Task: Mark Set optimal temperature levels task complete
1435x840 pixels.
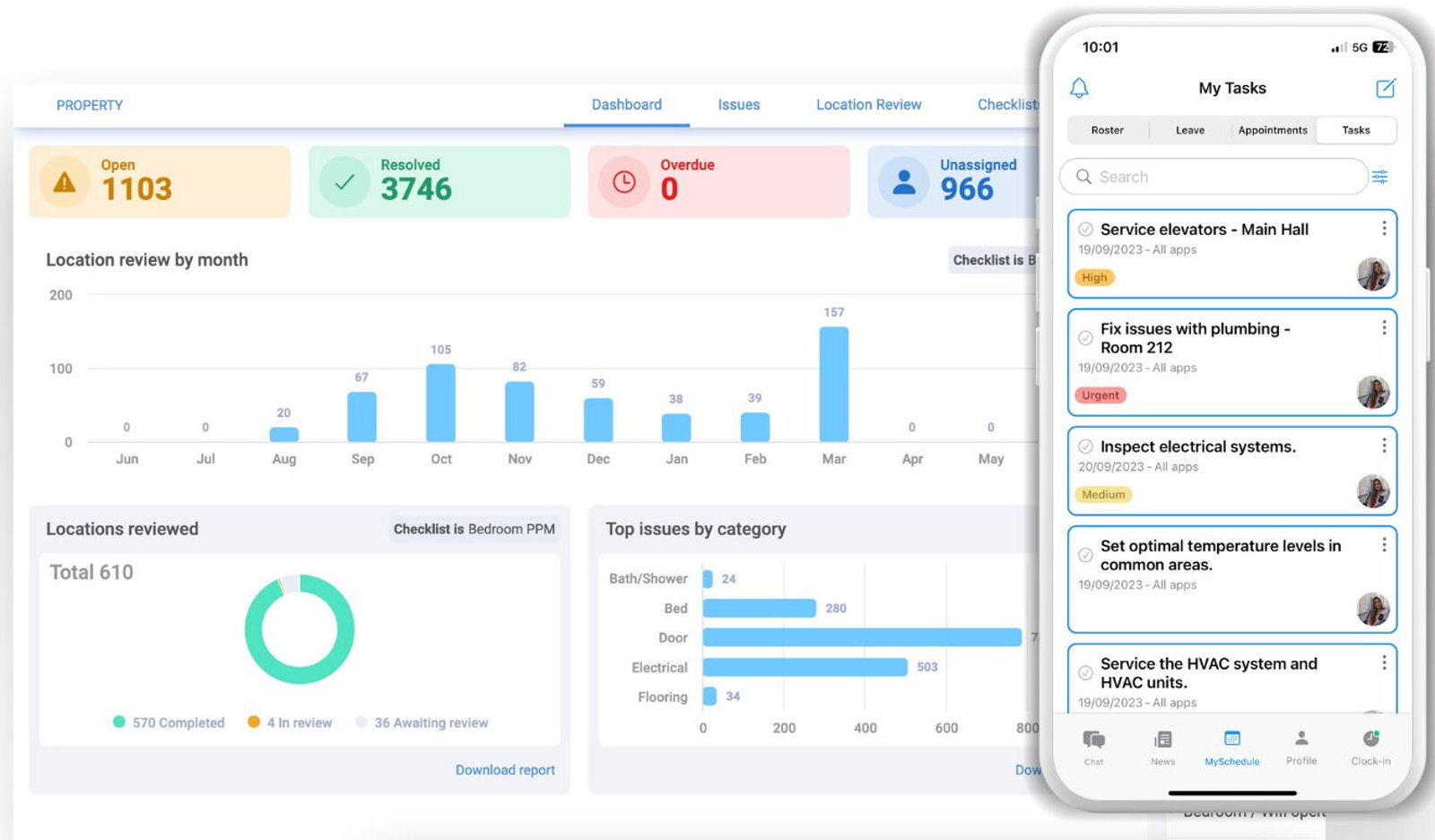Action: 1085,555
